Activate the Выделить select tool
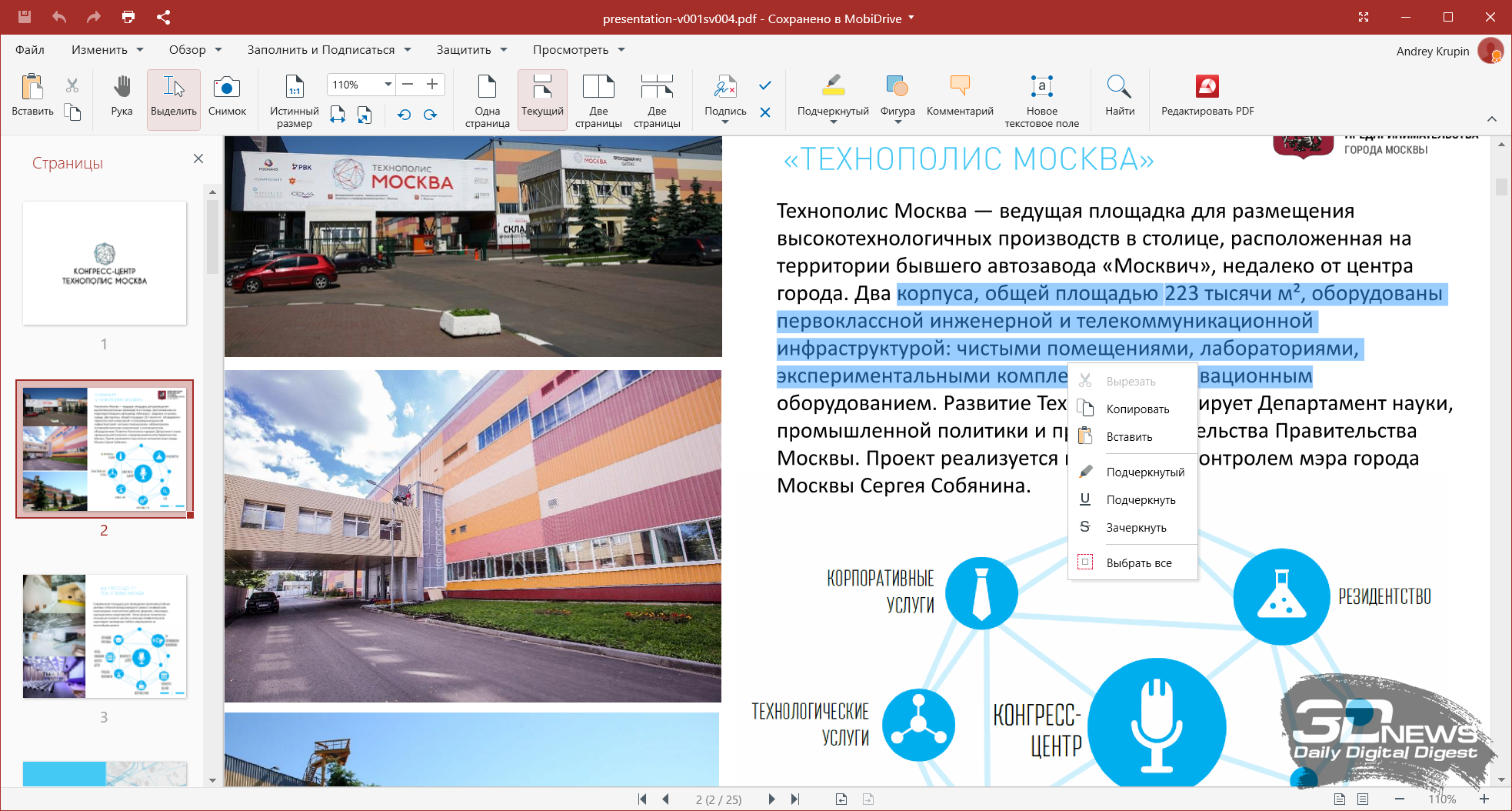 click(174, 99)
